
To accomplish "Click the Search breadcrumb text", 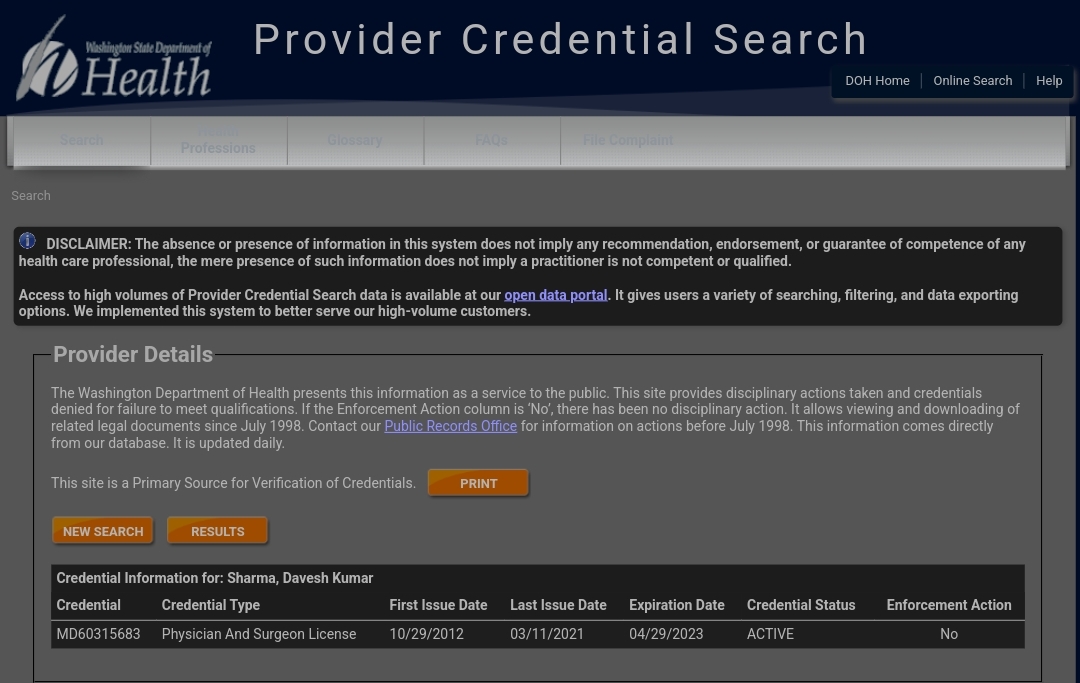I will (31, 196).
